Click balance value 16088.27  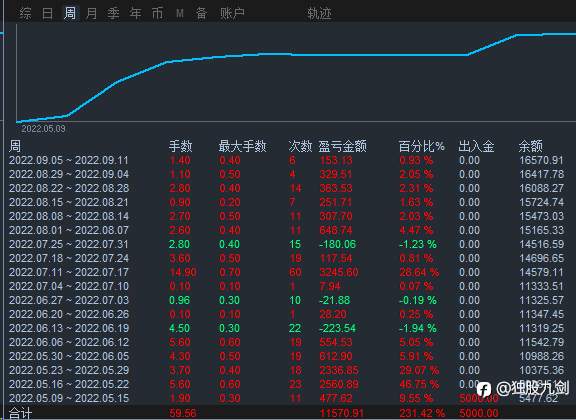(x=541, y=188)
